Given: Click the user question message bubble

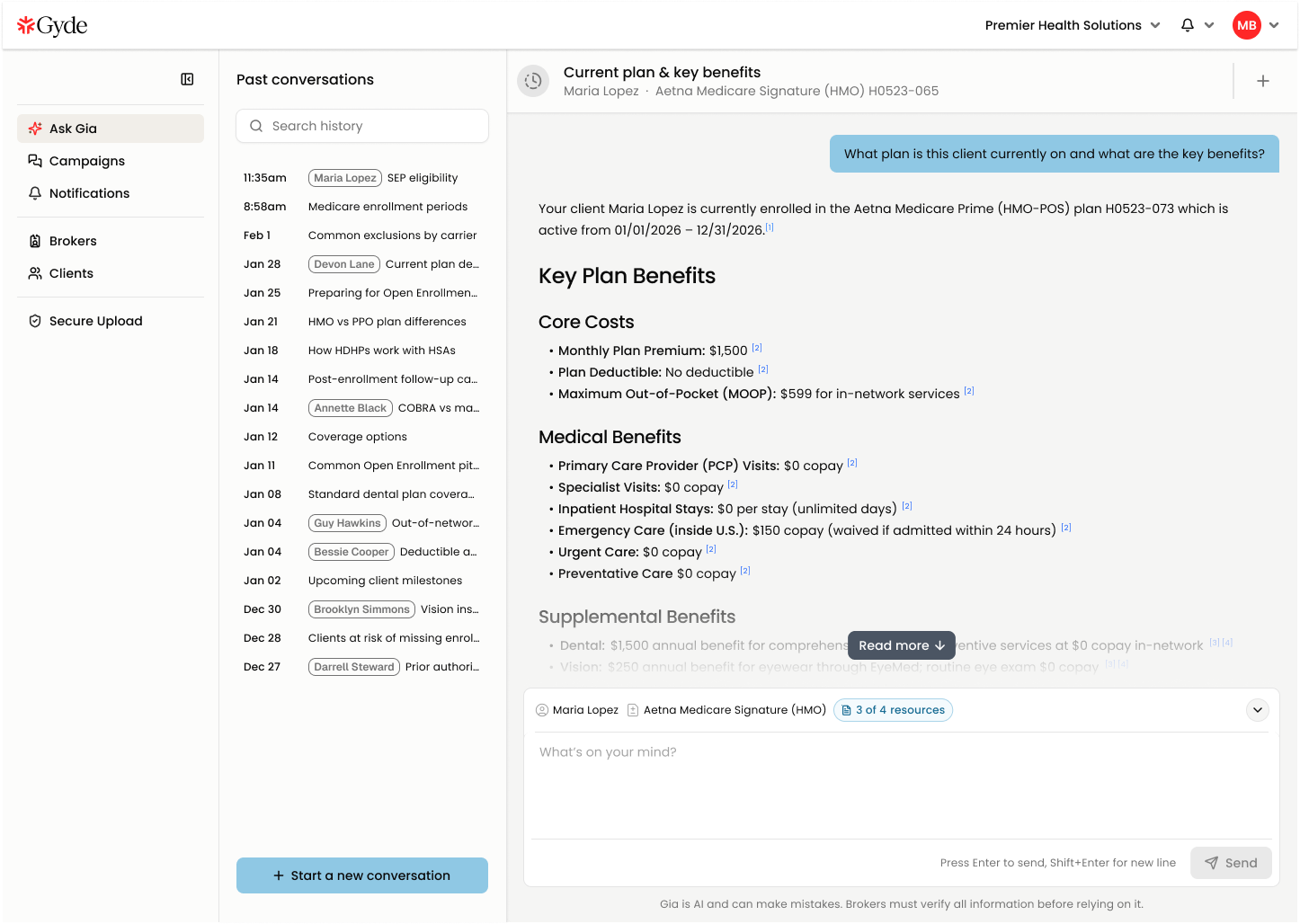Looking at the screenshot, I should click(x=1055, y=154).
